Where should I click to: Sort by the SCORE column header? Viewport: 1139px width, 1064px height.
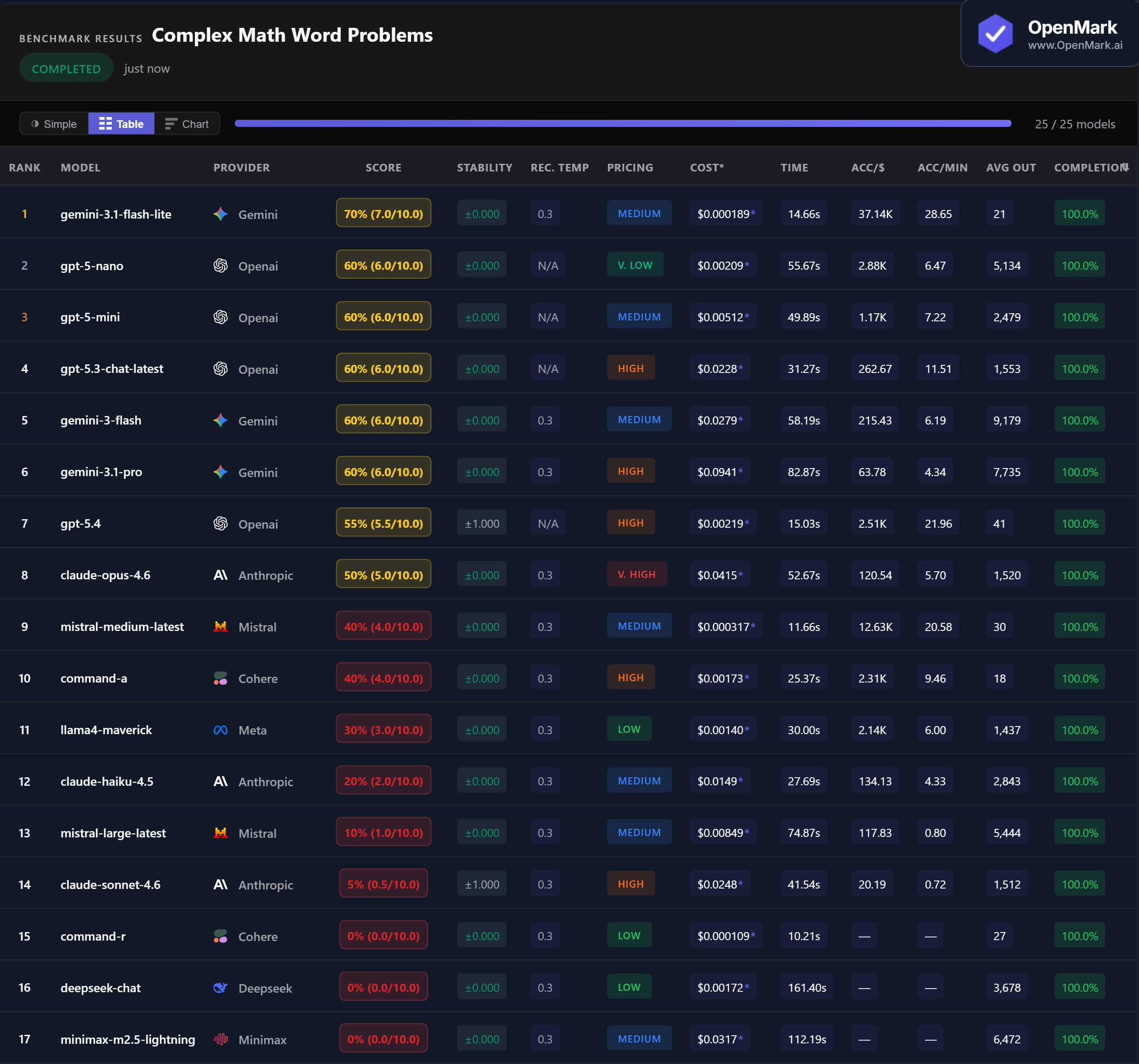[x=383, y=168]
